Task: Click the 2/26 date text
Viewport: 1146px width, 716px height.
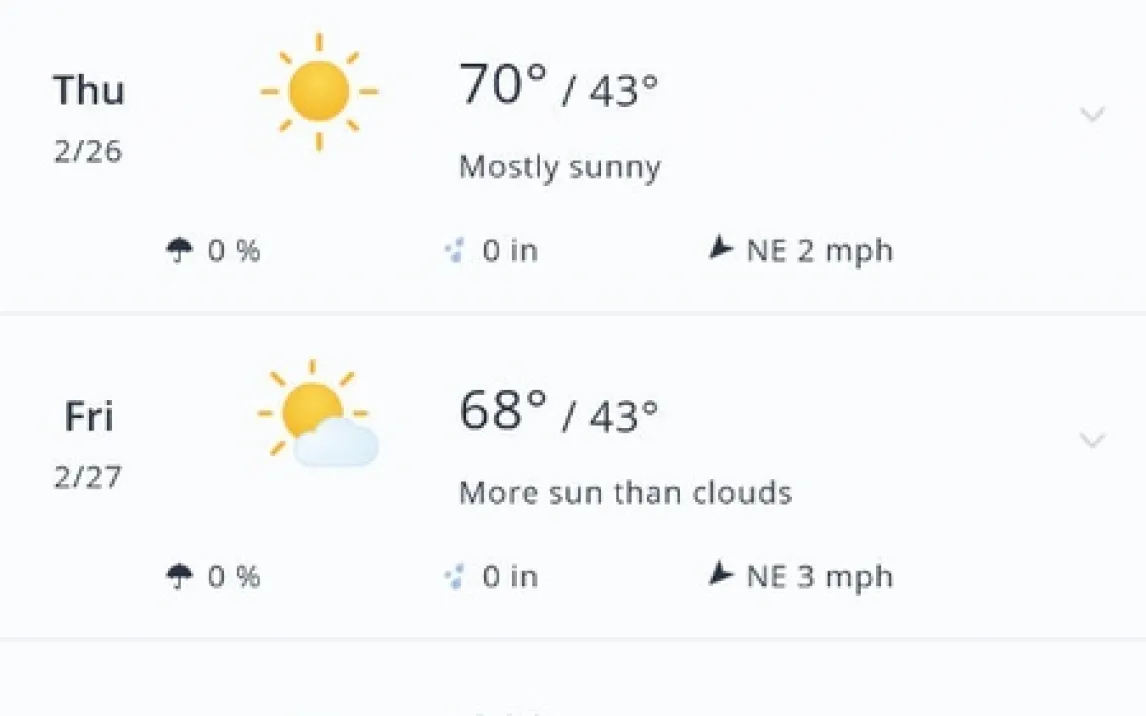Action: [x=88, y=152]
